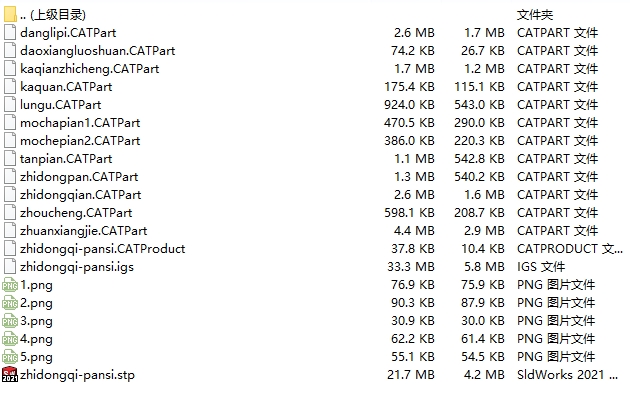Open the .. (上级目录) entry
This screenshot has width=630, height=400.
[53, 15]
